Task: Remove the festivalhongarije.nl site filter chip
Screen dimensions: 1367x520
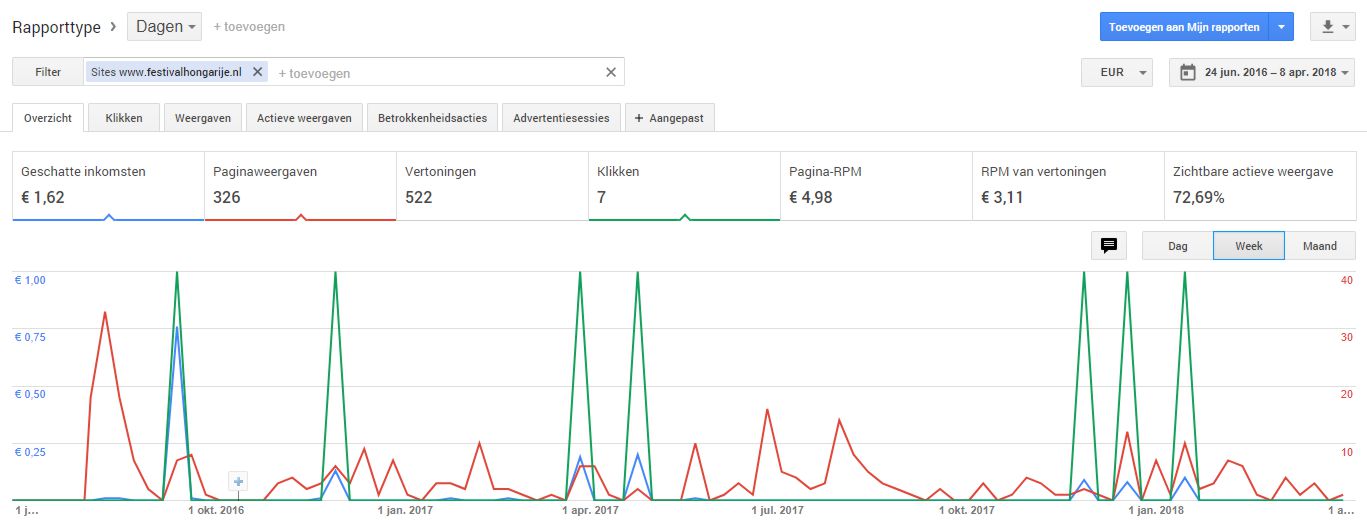Action: click(257, 72)
